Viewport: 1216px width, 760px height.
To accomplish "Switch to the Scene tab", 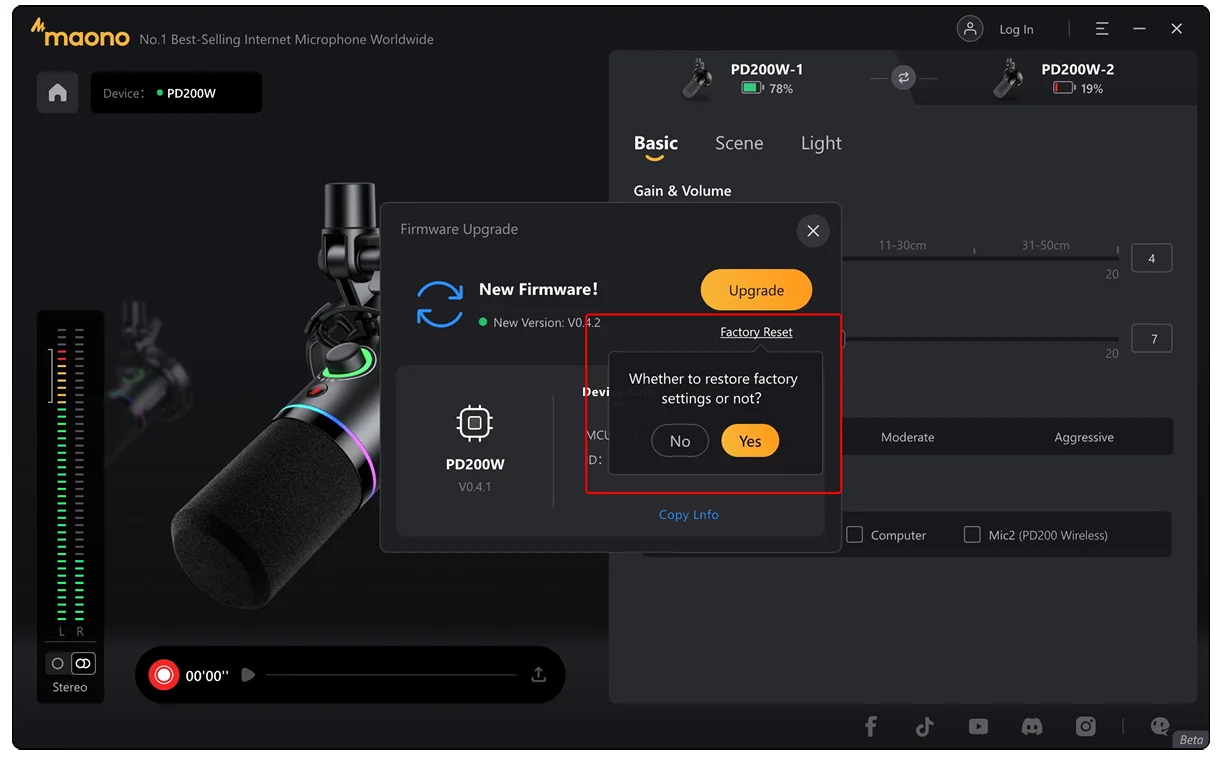I will point(739,143).
